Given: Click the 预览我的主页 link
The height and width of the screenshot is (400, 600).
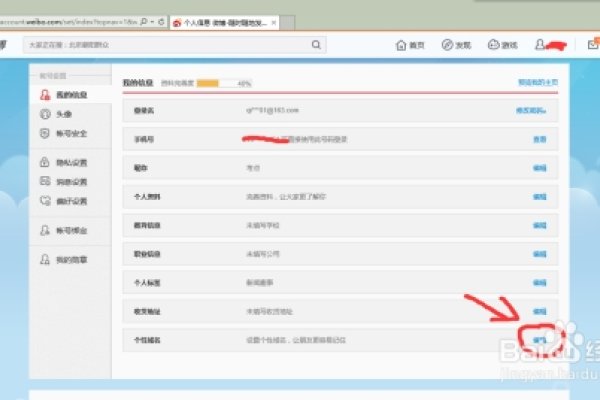Looking at the screenshot, I should (538, 82).
